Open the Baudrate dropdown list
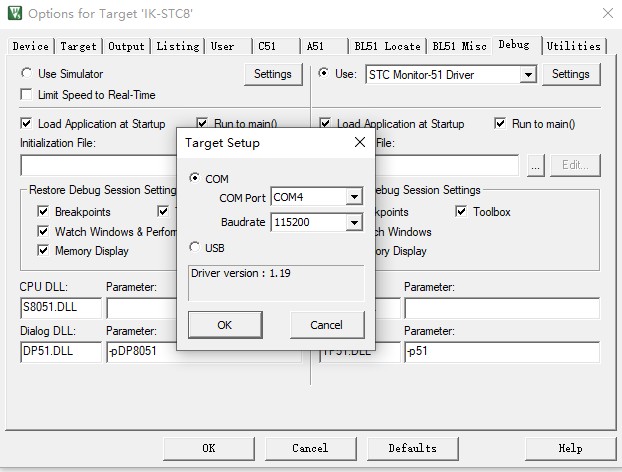This screenshot has height=472, width=622. [x=353, y=222]
